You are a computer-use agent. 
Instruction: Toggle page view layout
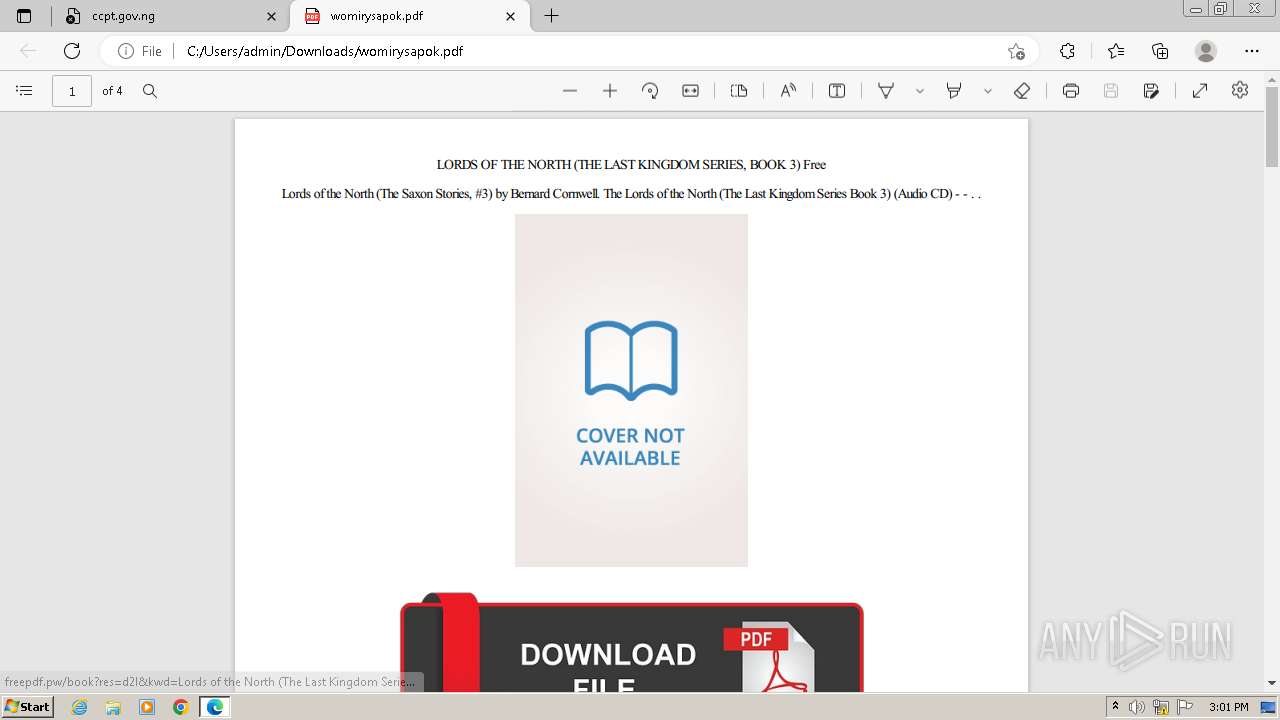(739, 91)
